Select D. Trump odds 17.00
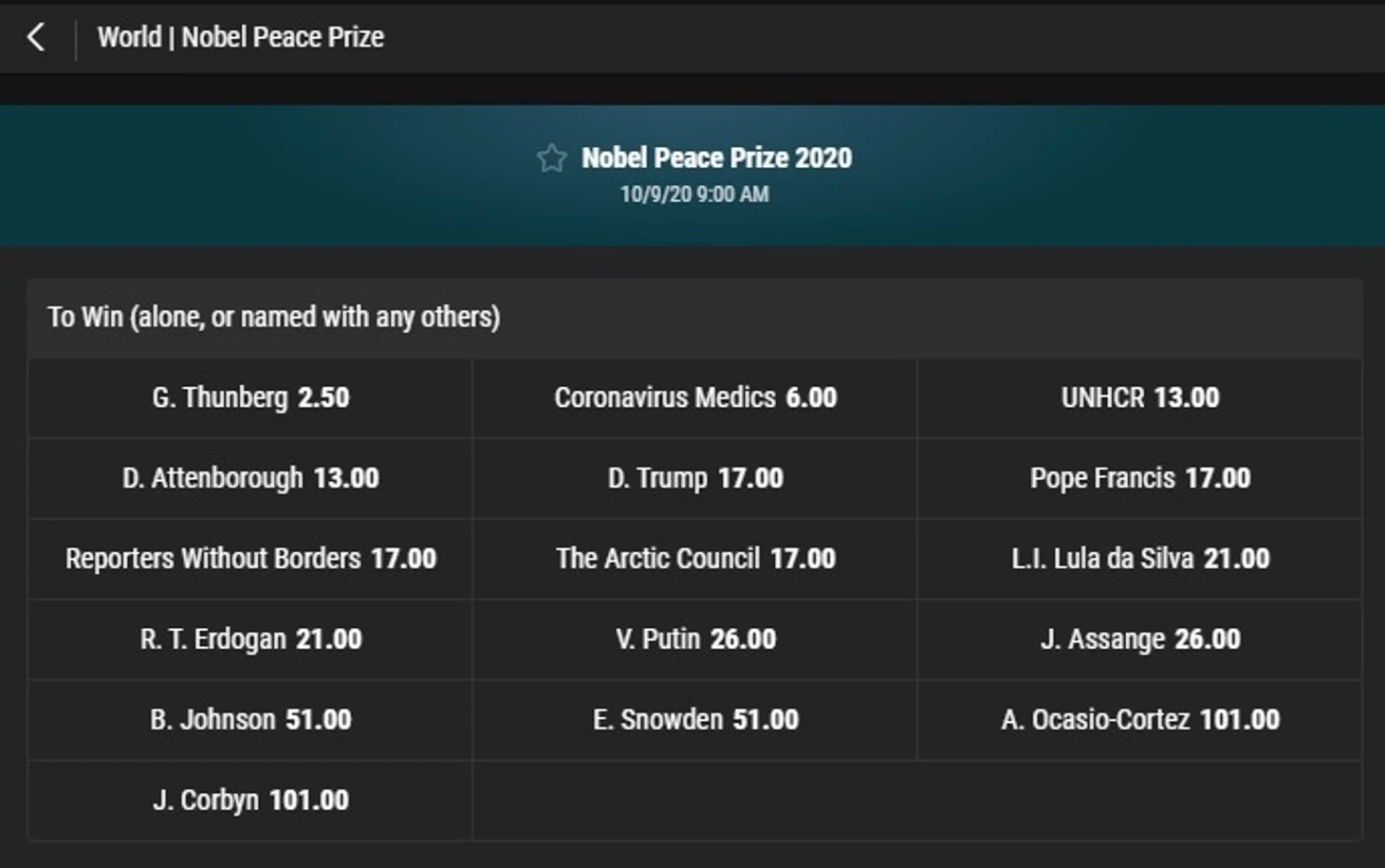The width and height of the screenshot is (1385, 868). click(x=695, y=478)
